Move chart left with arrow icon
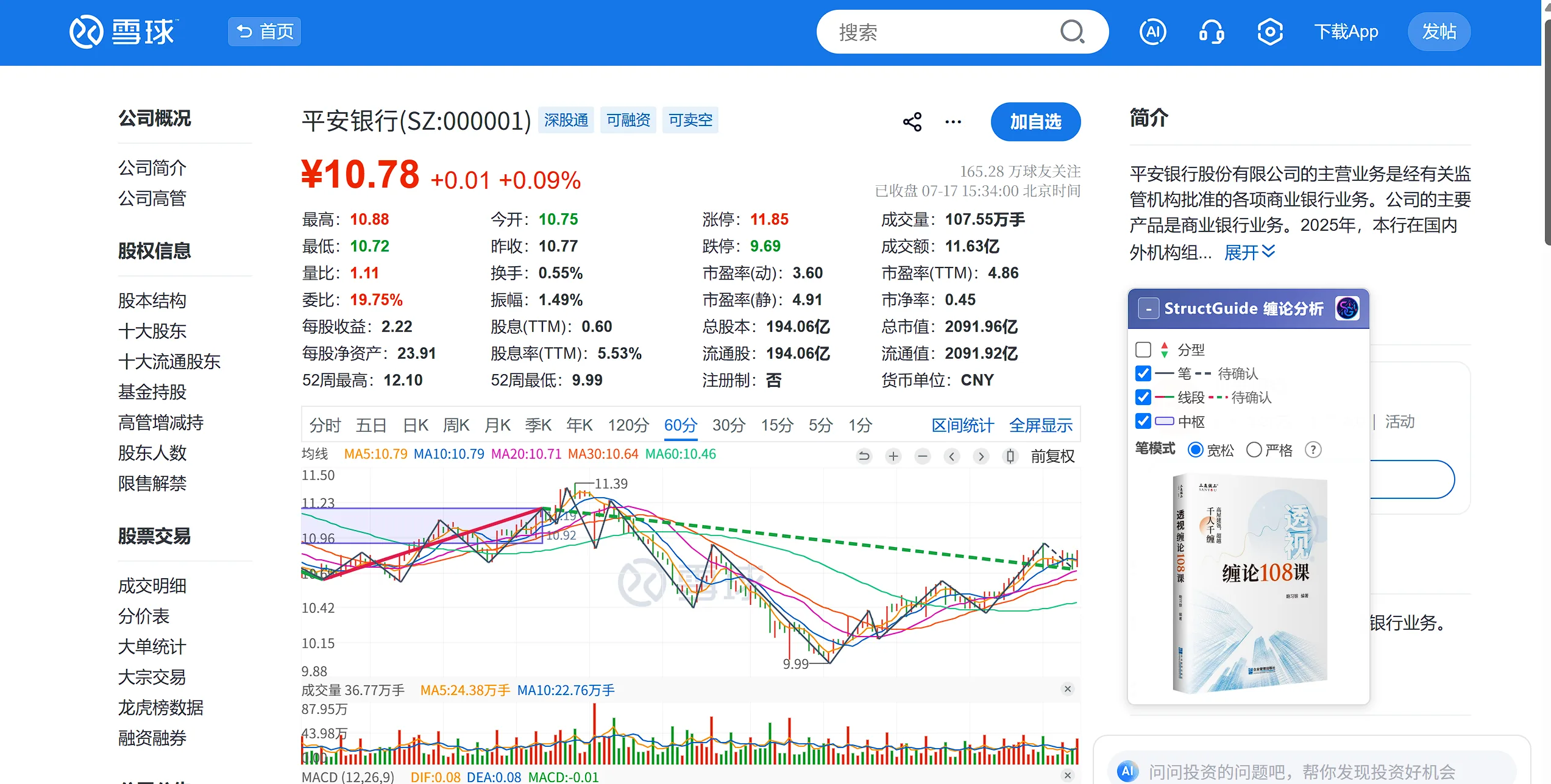1551x784 pixels. coord(952,456)
